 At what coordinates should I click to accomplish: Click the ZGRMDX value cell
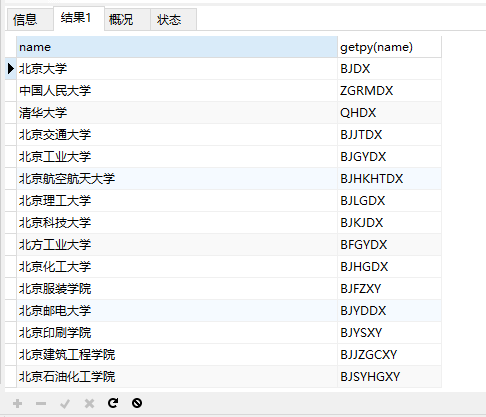point(389,91)
